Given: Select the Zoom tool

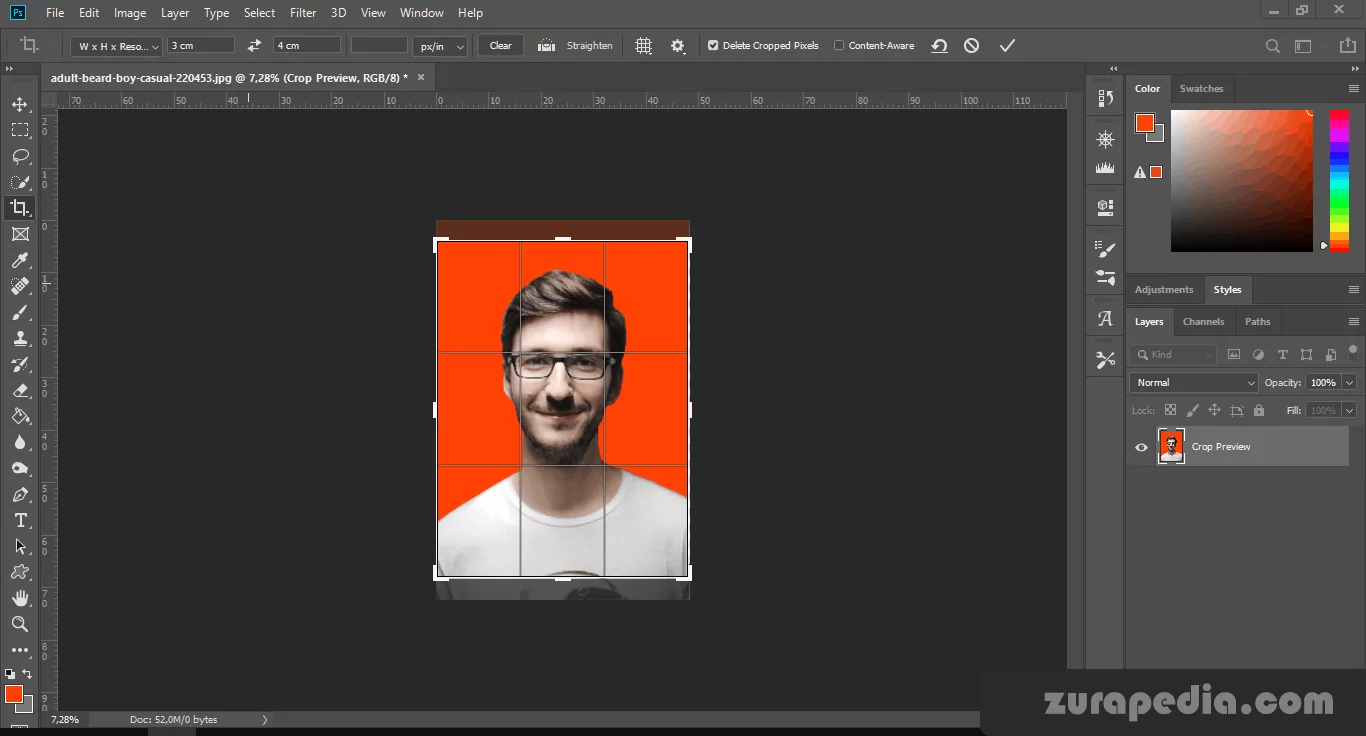Looking at the screenshot, I should coord(20,624).
